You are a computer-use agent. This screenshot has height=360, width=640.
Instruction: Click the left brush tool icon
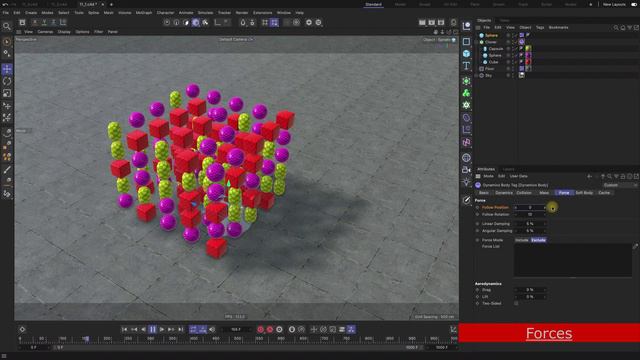tap(7, 169)
